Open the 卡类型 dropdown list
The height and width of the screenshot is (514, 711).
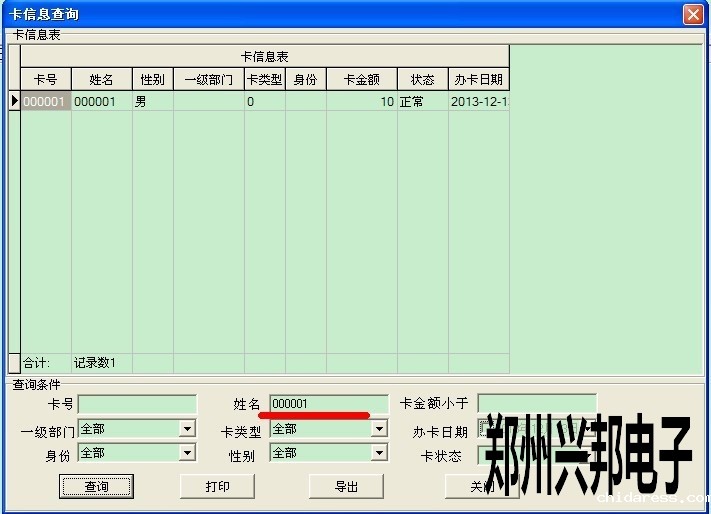tap(379, 429)
